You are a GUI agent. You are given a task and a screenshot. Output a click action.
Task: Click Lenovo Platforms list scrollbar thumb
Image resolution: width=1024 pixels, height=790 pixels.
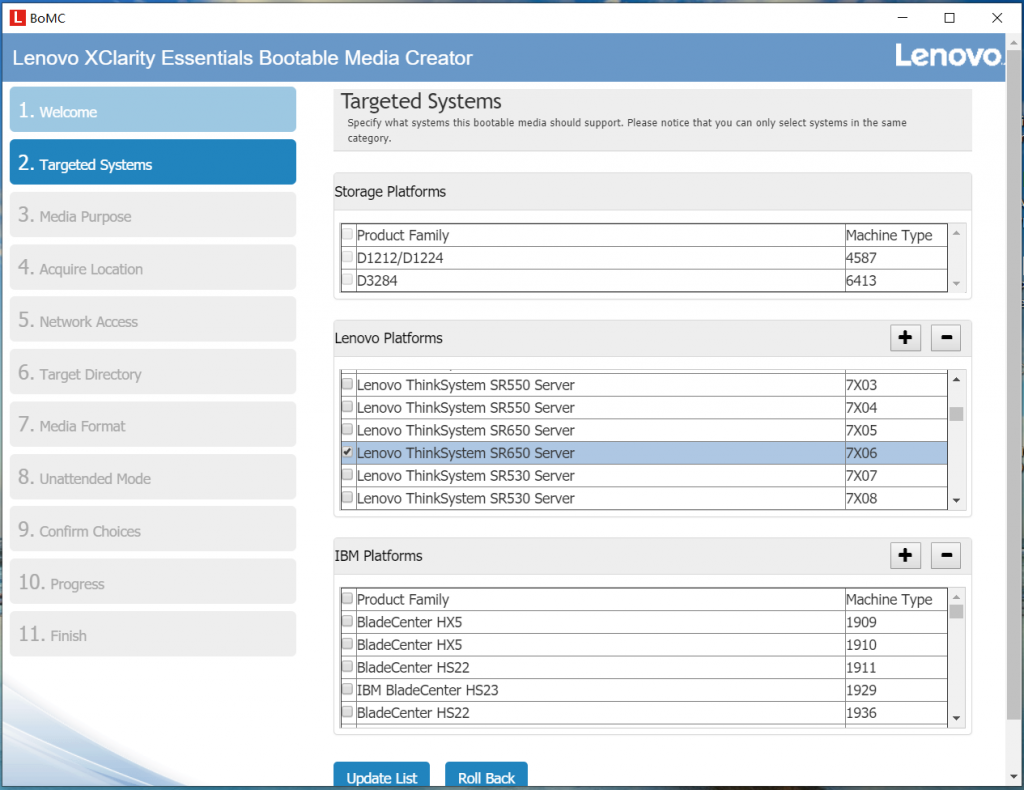956,414
